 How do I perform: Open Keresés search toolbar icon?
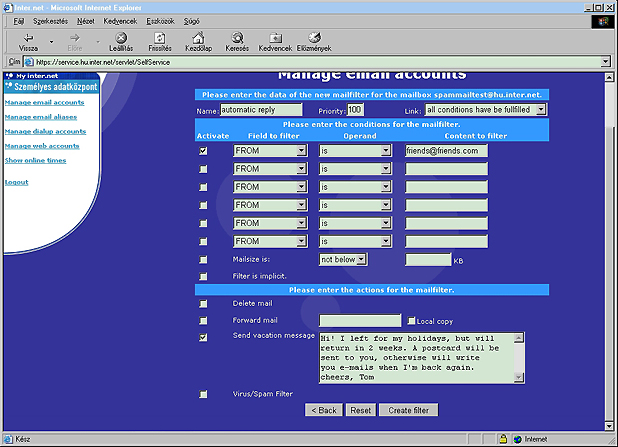(x=237, y=37)
